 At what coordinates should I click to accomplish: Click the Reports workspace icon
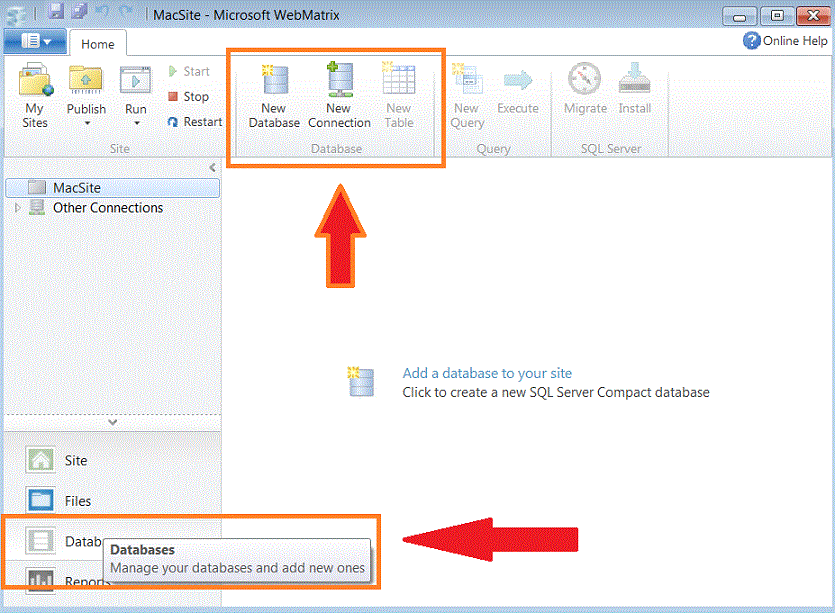click(x=40, y=579)
